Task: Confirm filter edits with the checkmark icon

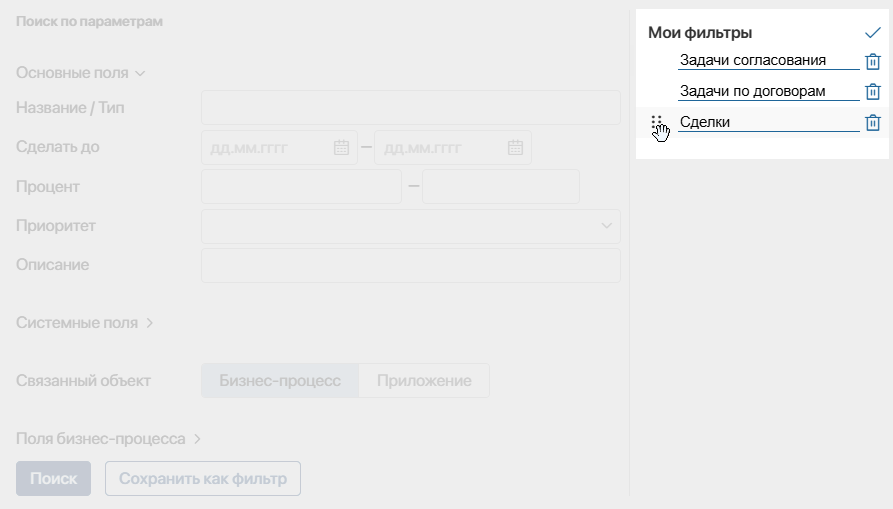Action: (x=872, y=33)
